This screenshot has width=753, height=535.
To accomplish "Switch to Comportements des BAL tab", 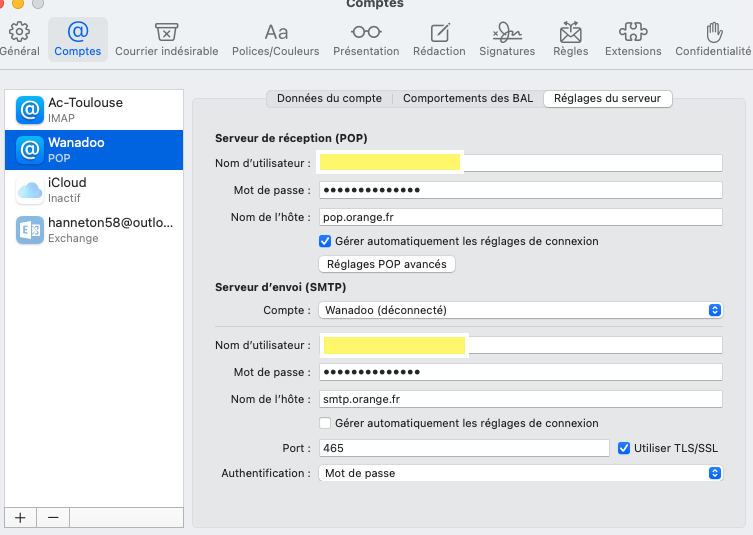I will (467, 98).
